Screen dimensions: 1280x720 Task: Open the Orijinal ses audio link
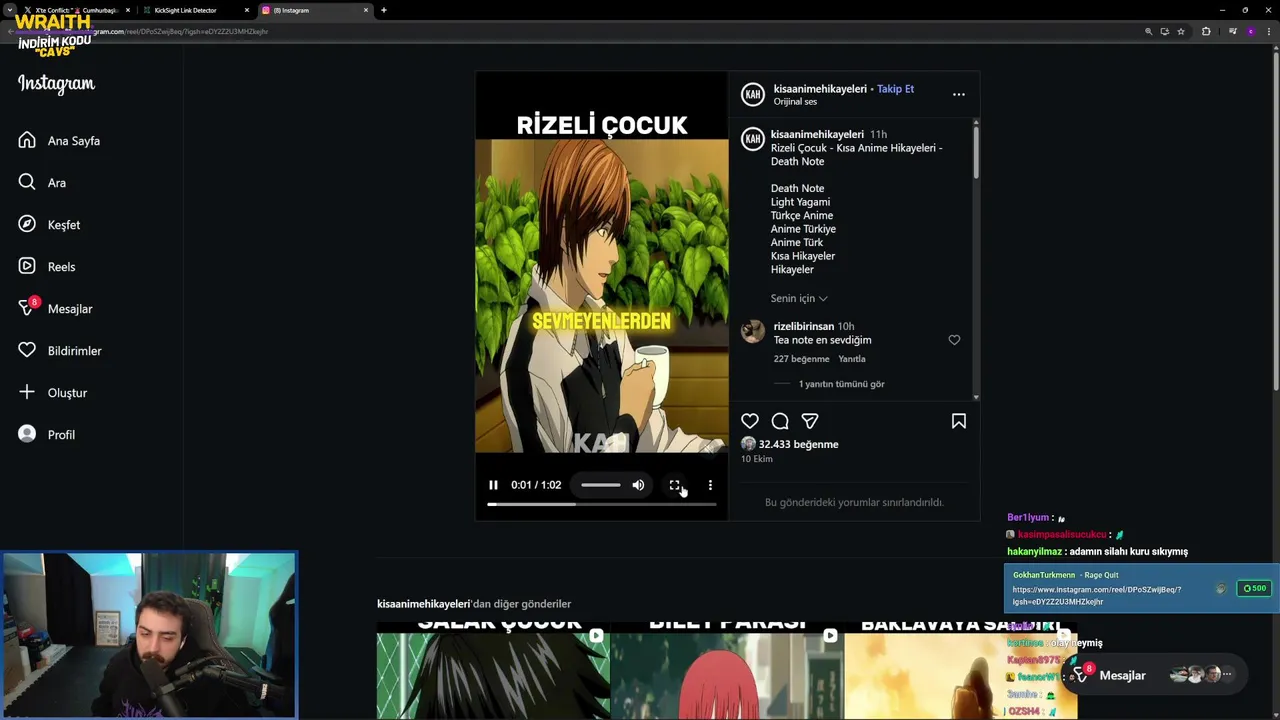pos(795,102)
